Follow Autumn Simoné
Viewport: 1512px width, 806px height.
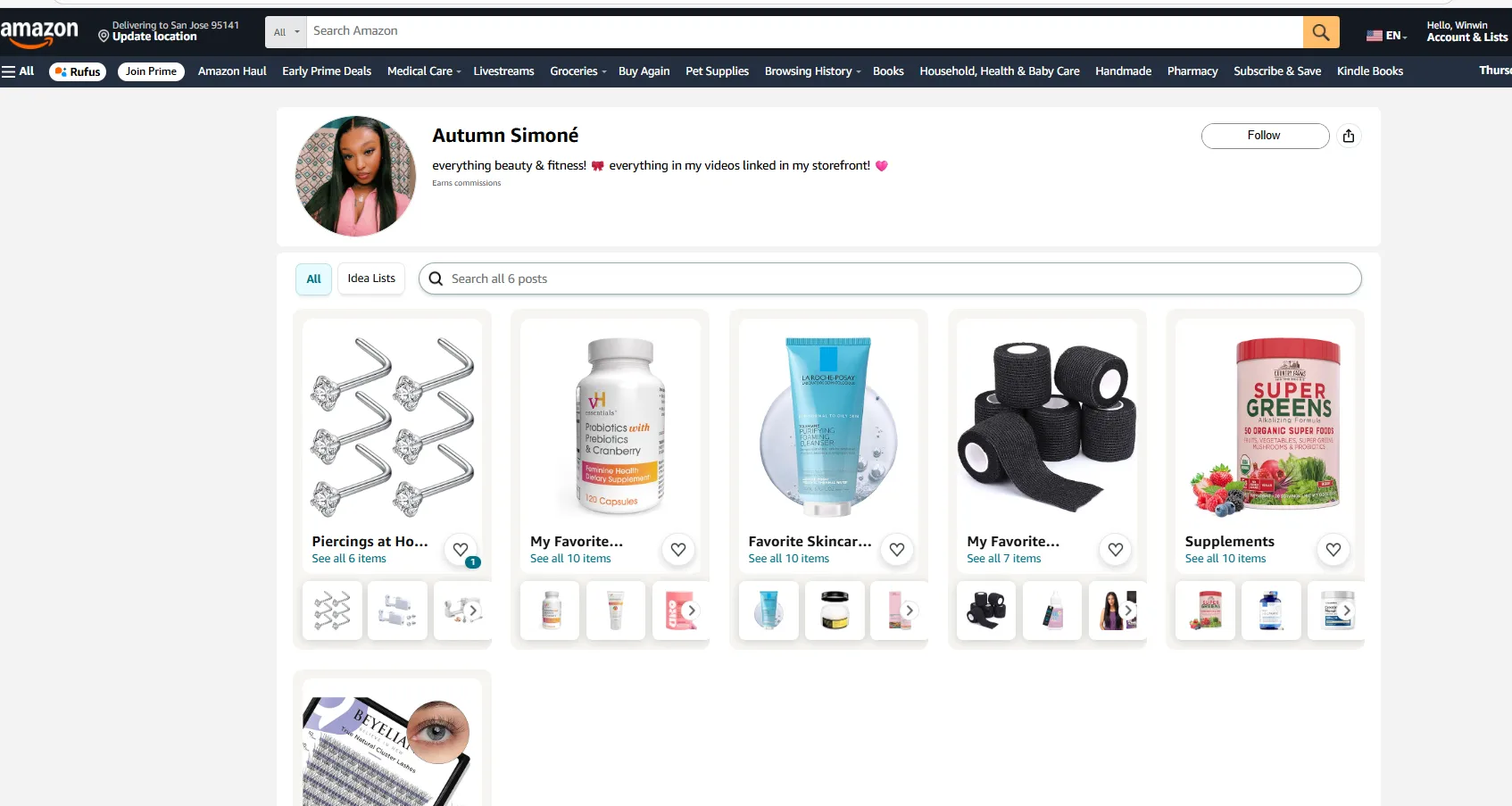(x=1265, y=136)
